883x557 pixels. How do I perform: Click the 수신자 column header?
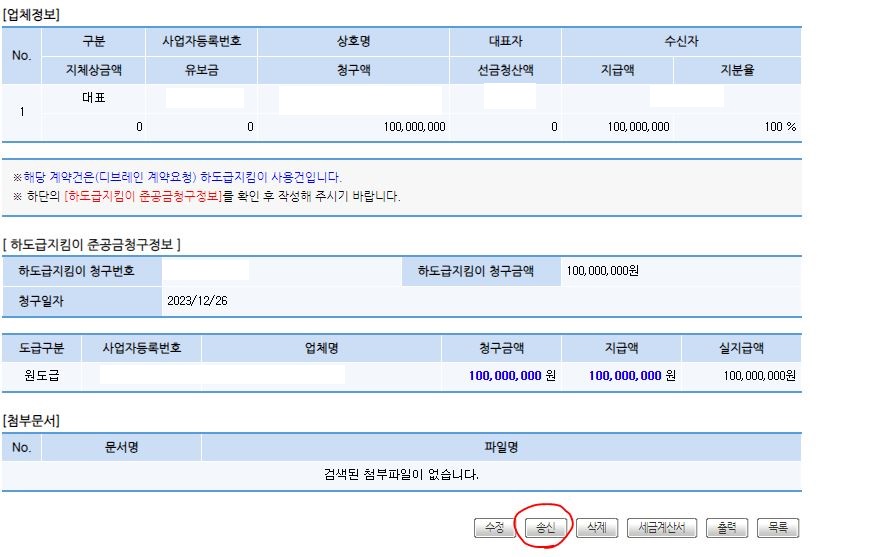[681, 41]
